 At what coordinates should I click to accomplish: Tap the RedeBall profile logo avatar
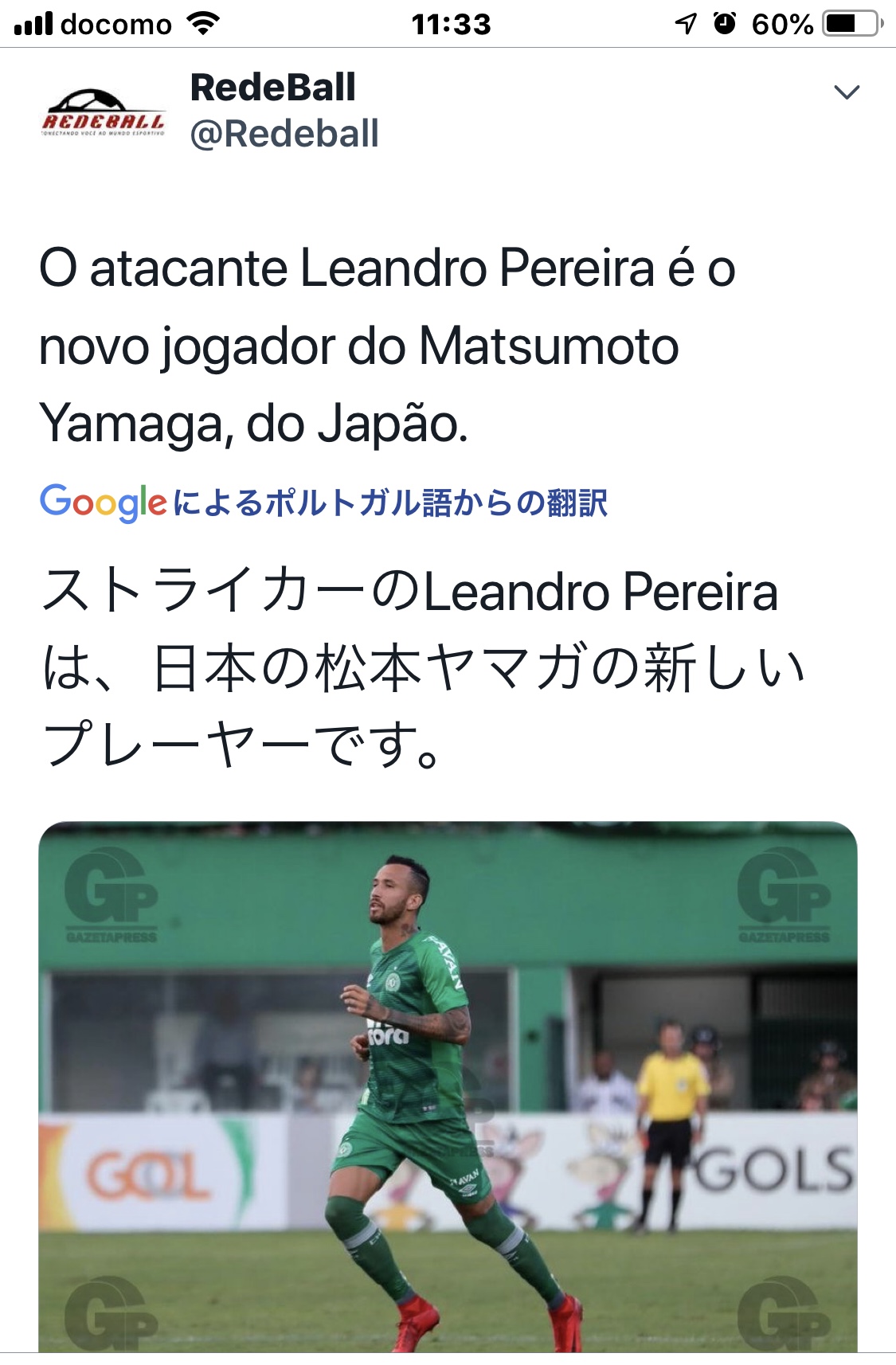[103, 112]
